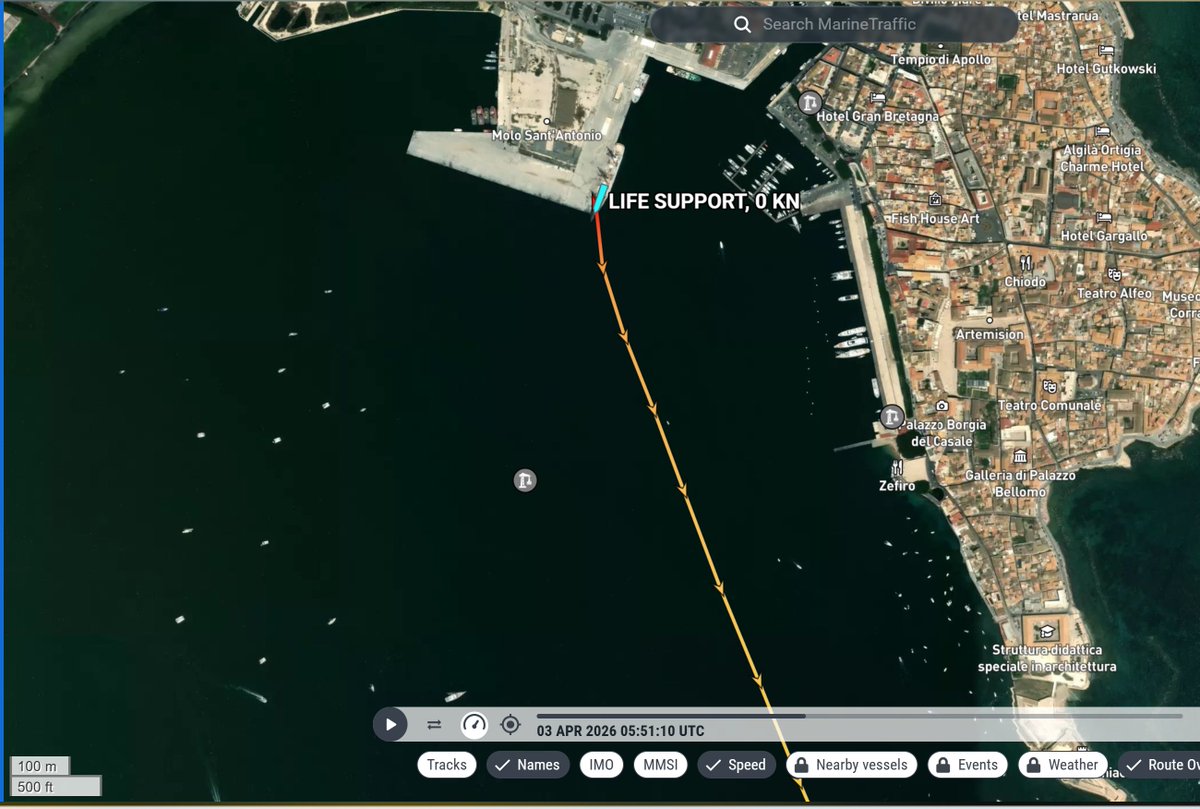Enable the IMO label chip
This screenshot has width=1200, height=809.
[601, 765]
